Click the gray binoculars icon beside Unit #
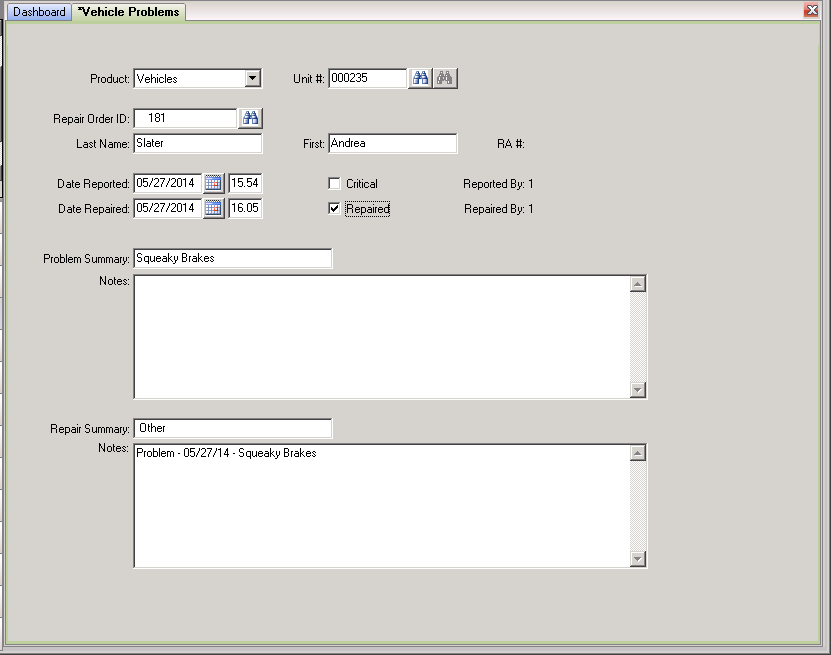 pos(445,78)
